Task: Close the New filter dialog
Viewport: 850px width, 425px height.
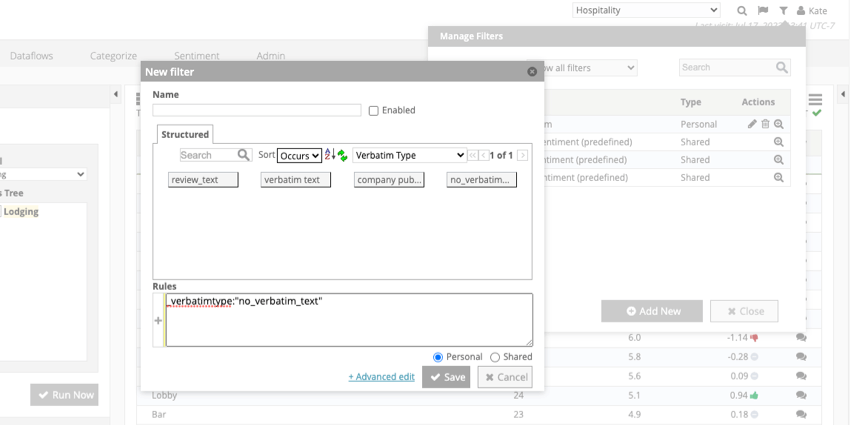Action: [x=532, y=72]
